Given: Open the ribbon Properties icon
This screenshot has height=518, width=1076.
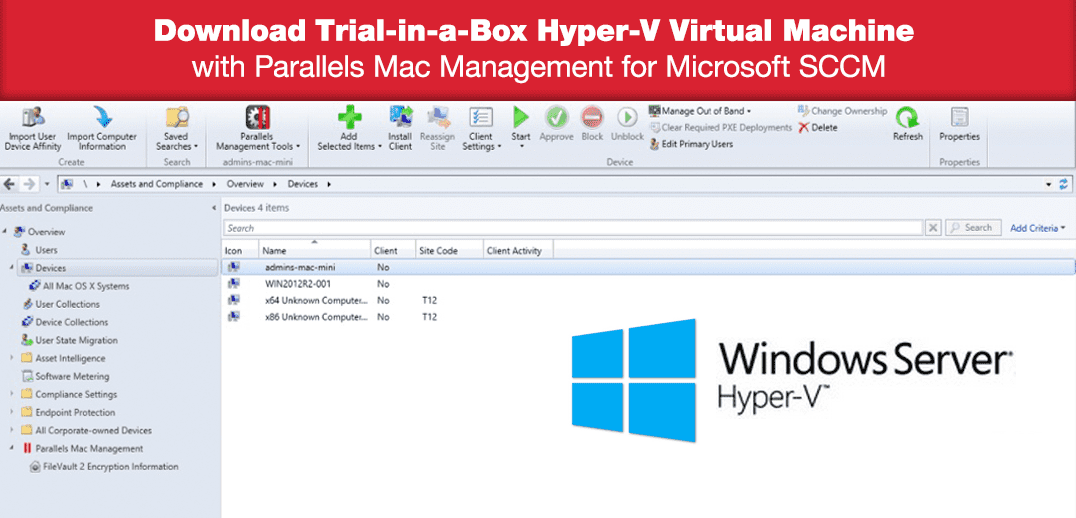Looking at the screenshot, I should (x=959, y=117).
